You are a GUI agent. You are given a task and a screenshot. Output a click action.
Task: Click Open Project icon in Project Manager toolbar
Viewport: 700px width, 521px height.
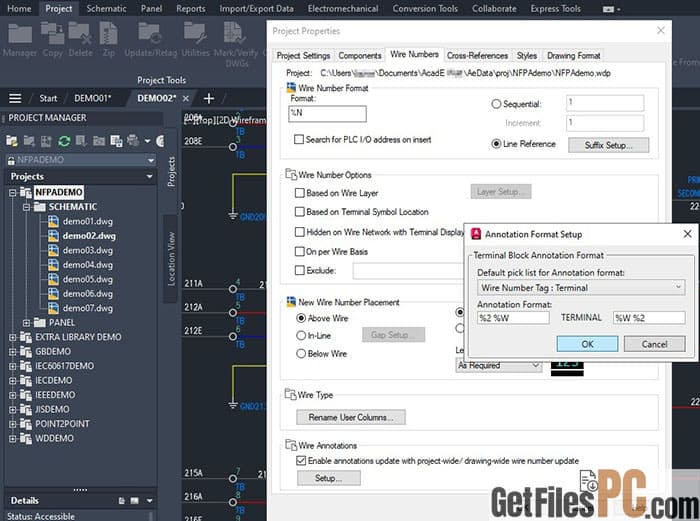coord(12,142)
